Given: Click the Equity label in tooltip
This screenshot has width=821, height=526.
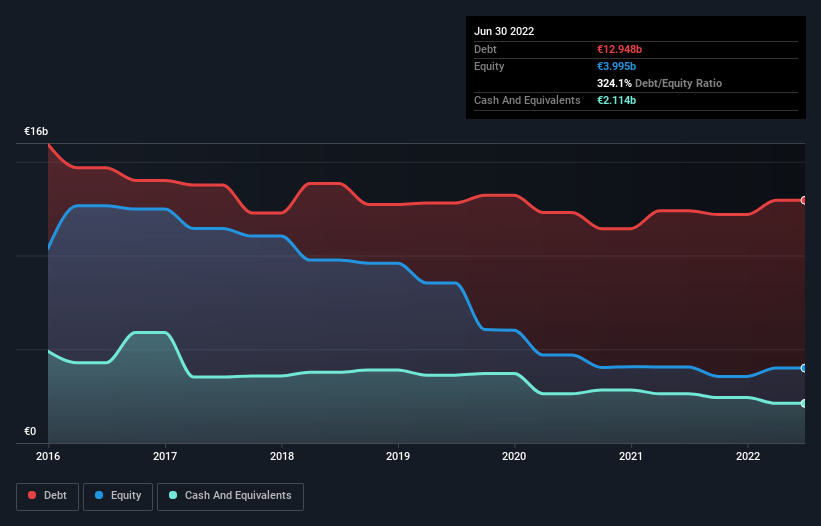Looking at the screenshot, I should [x=489, y=66].
